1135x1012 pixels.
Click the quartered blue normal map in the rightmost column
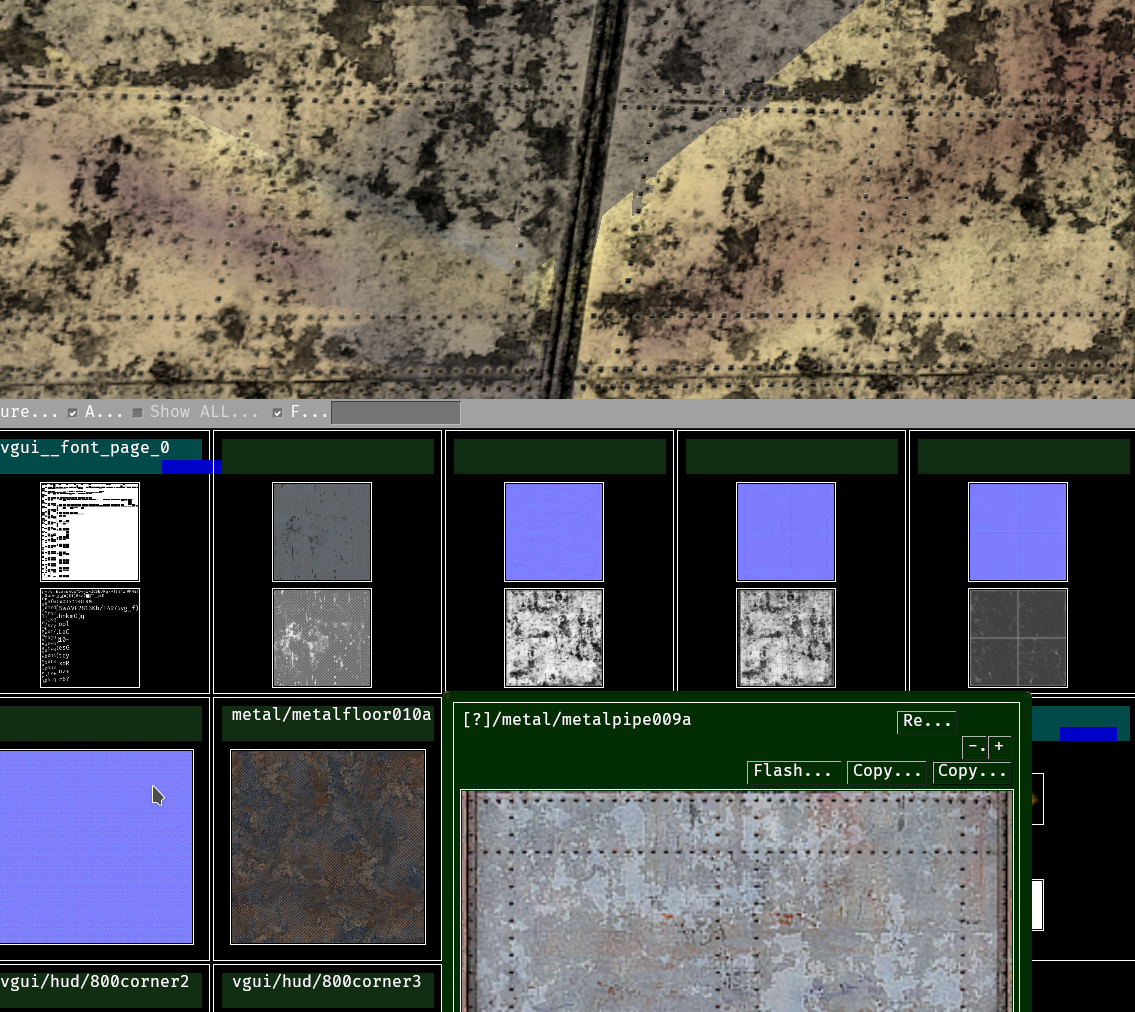pos(1017,531)
